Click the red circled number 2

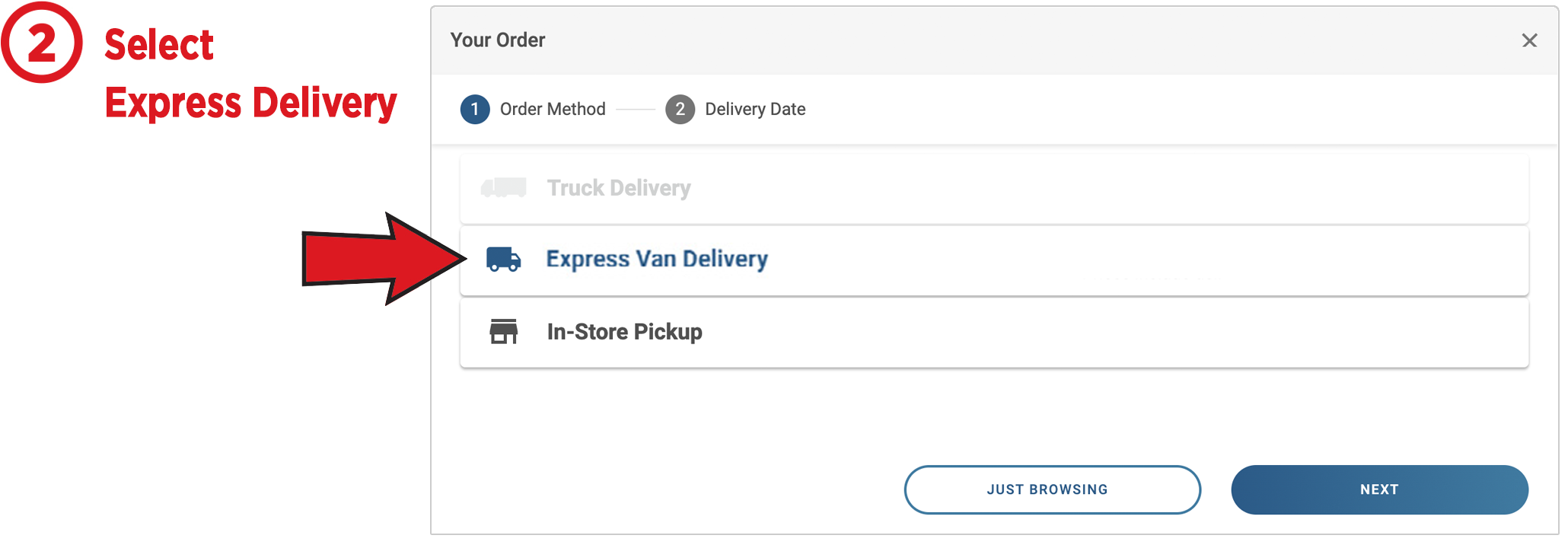click(x=41, y=43)
